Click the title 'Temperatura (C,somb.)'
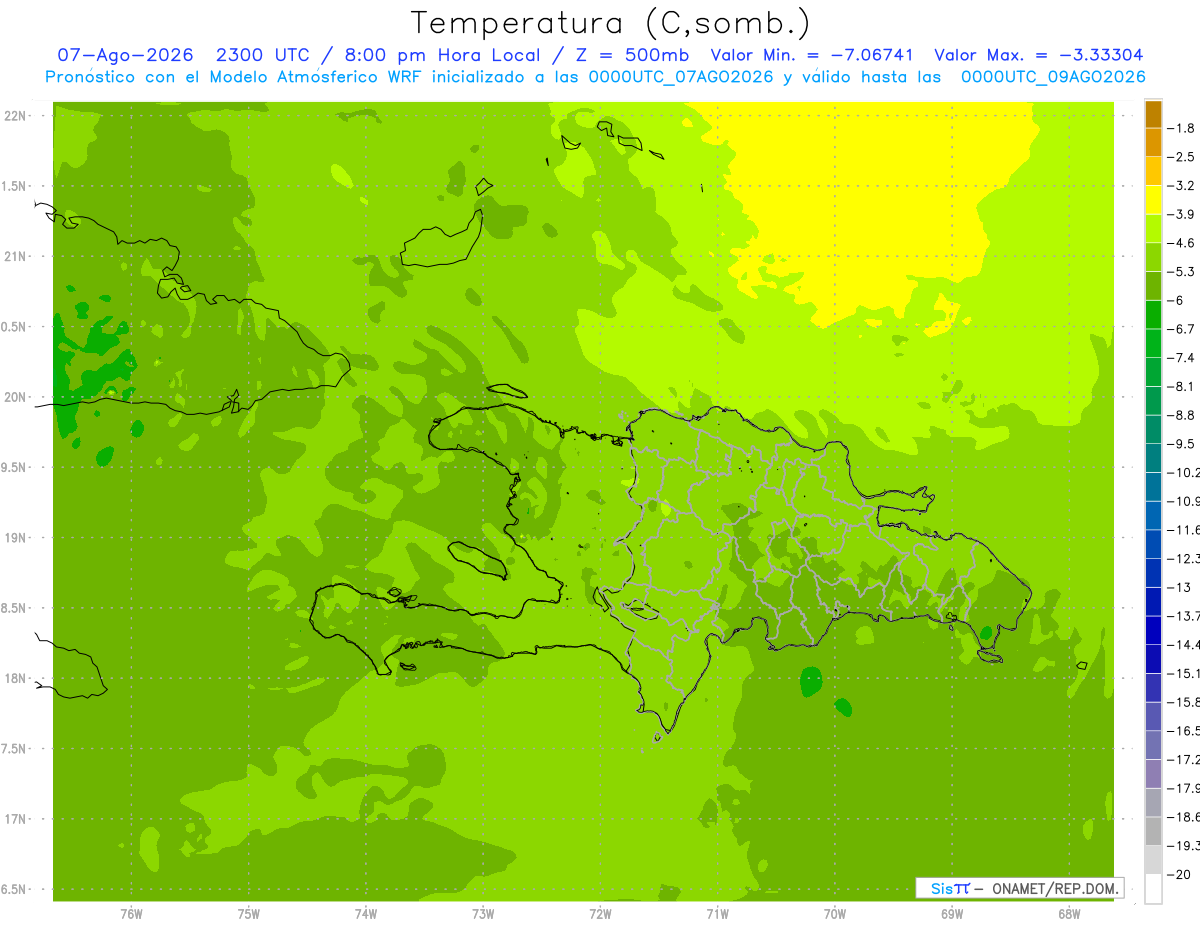 pos(611,23)
